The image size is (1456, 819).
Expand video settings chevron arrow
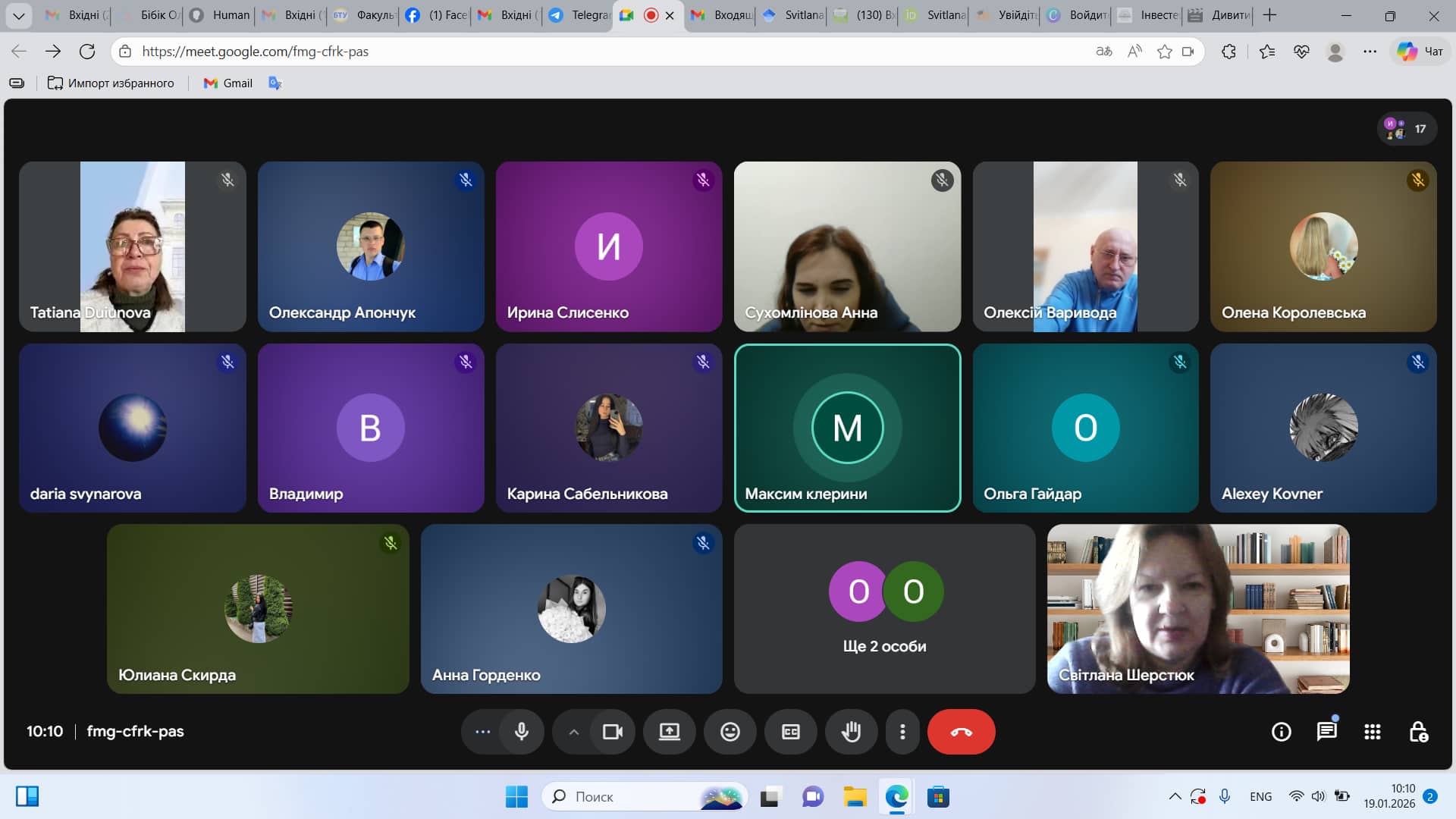coord(573,732)
